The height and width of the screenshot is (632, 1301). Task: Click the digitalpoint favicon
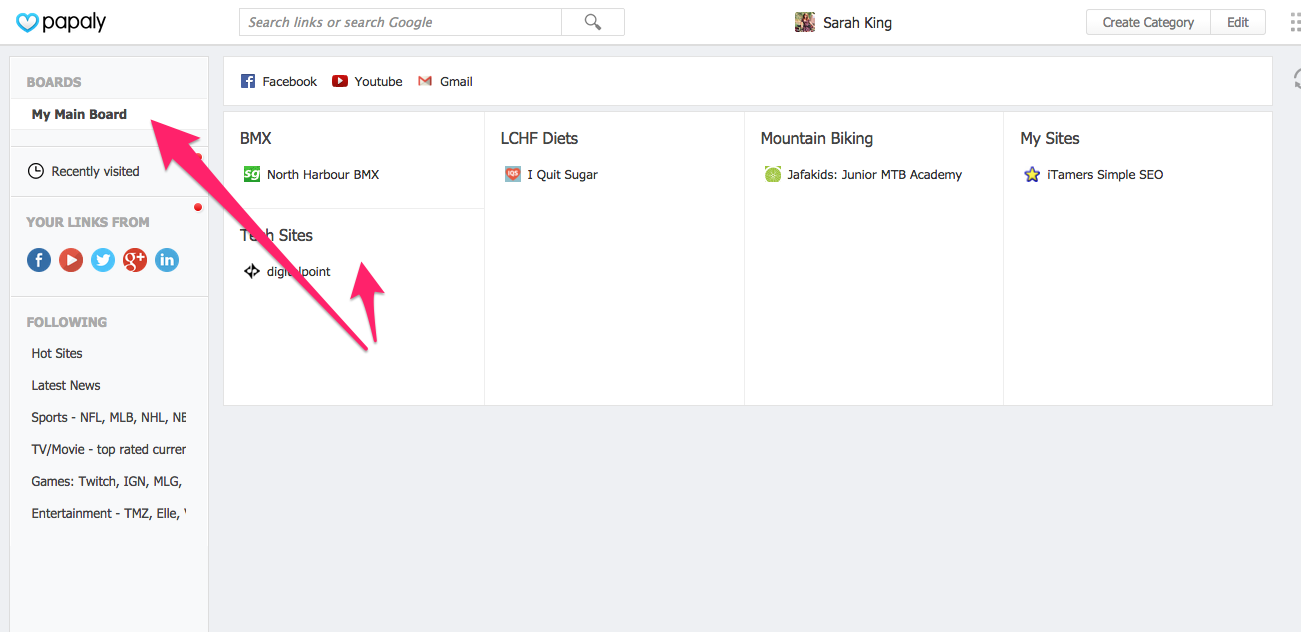[x=252, y=271]
